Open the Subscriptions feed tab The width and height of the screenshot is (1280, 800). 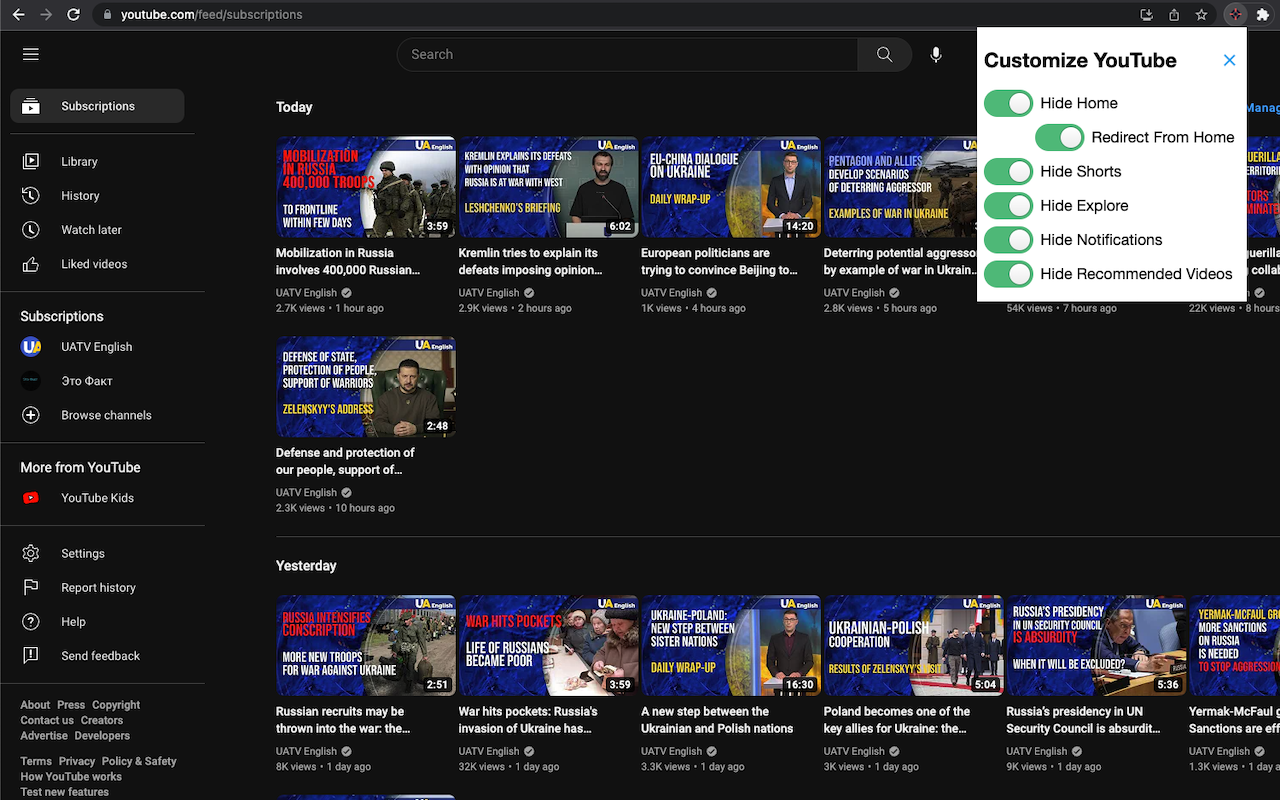pyautogui.click(x=97, y=105)
